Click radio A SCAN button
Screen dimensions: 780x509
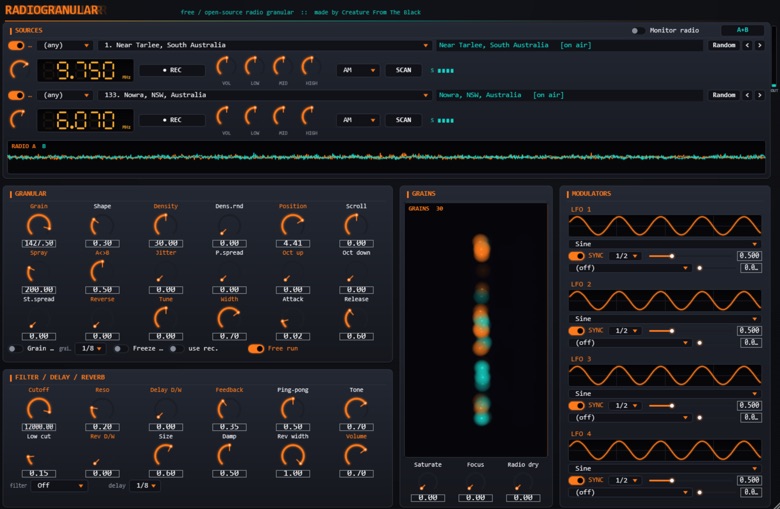(403, 70)
